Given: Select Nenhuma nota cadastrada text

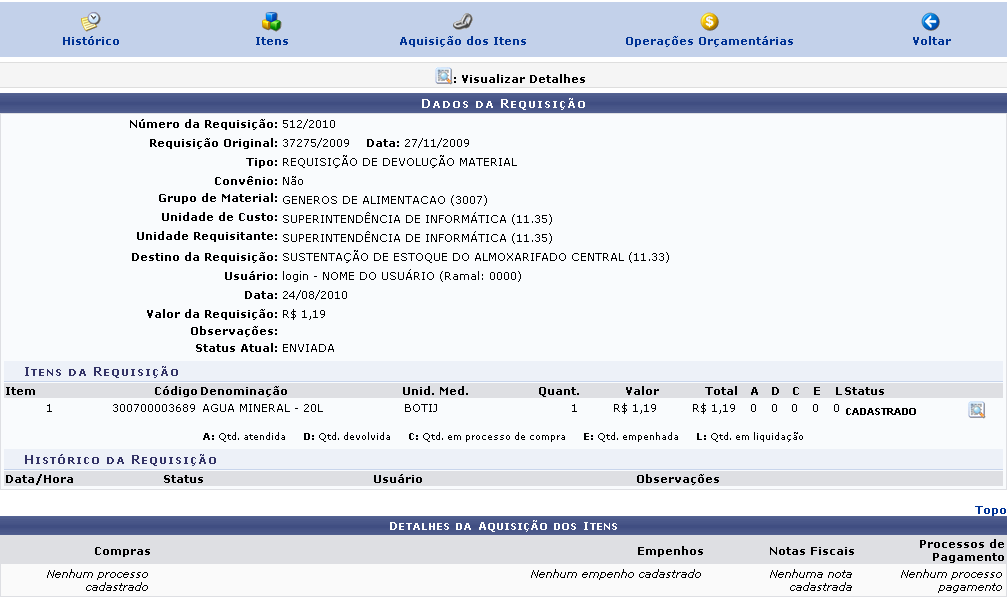Looking at the screenshot, I should pyautogui.click(x=811, y=581).
